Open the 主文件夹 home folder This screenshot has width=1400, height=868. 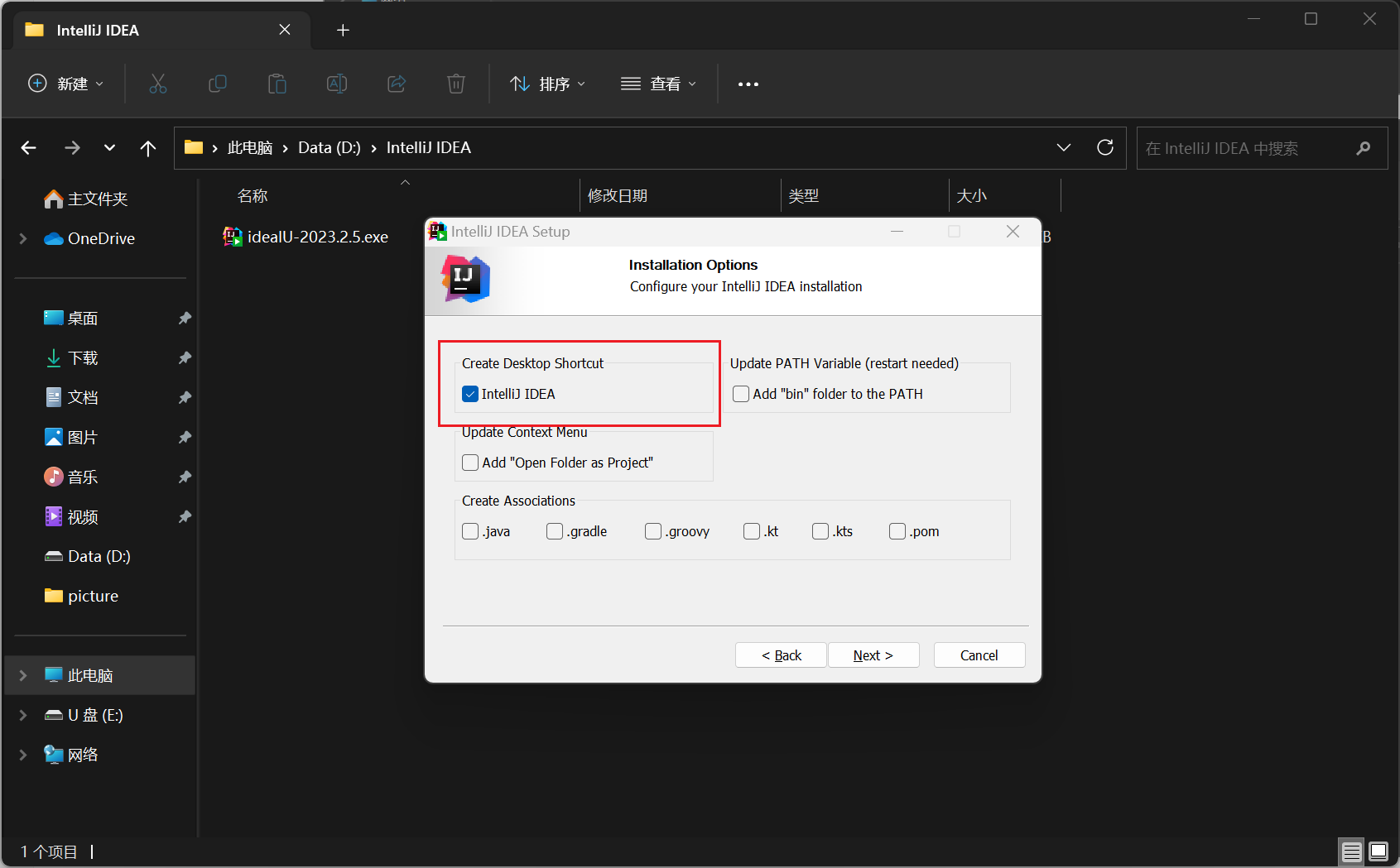point(86,199)
